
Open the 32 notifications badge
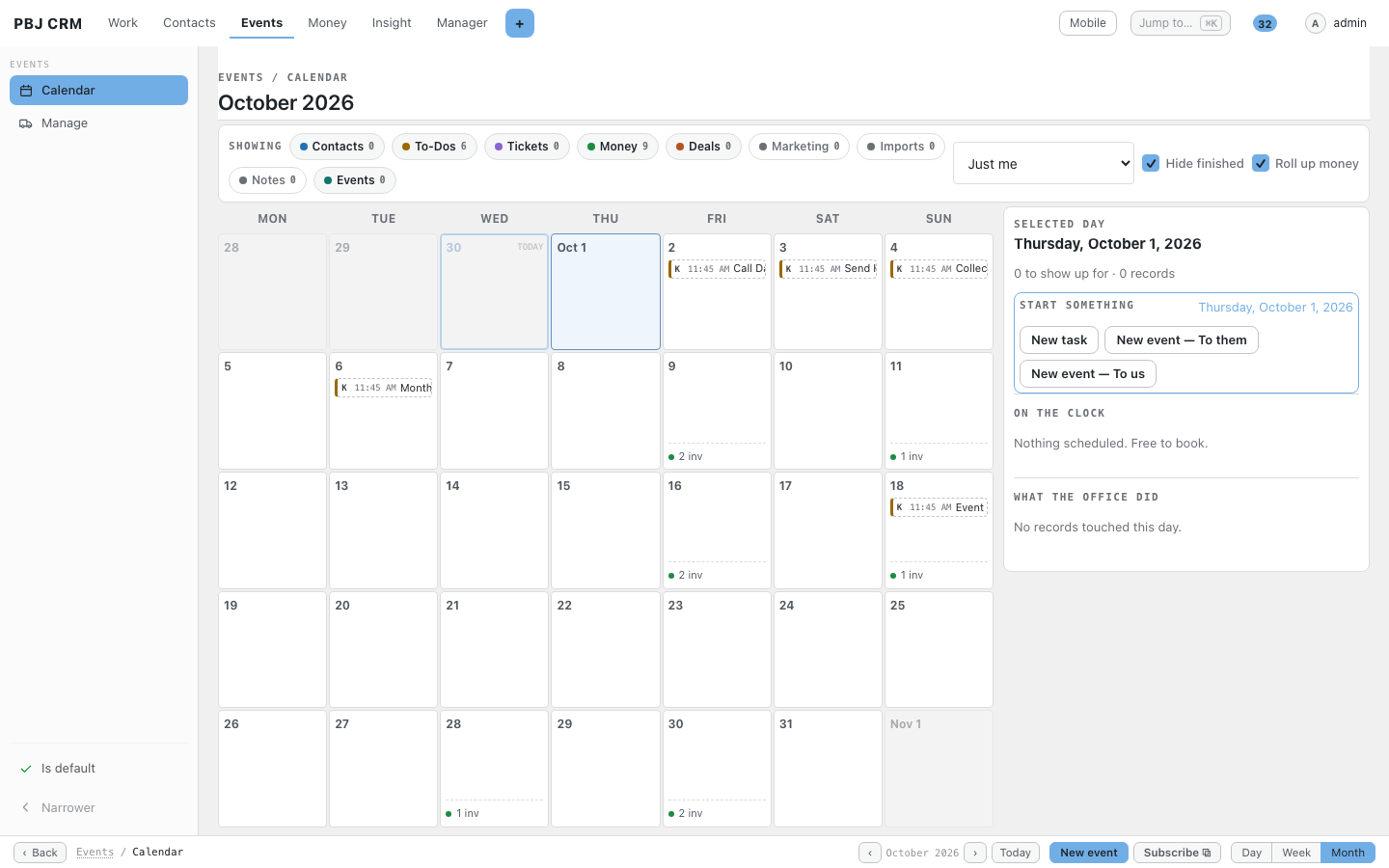pyautogui.click(x=1265, y=23)
